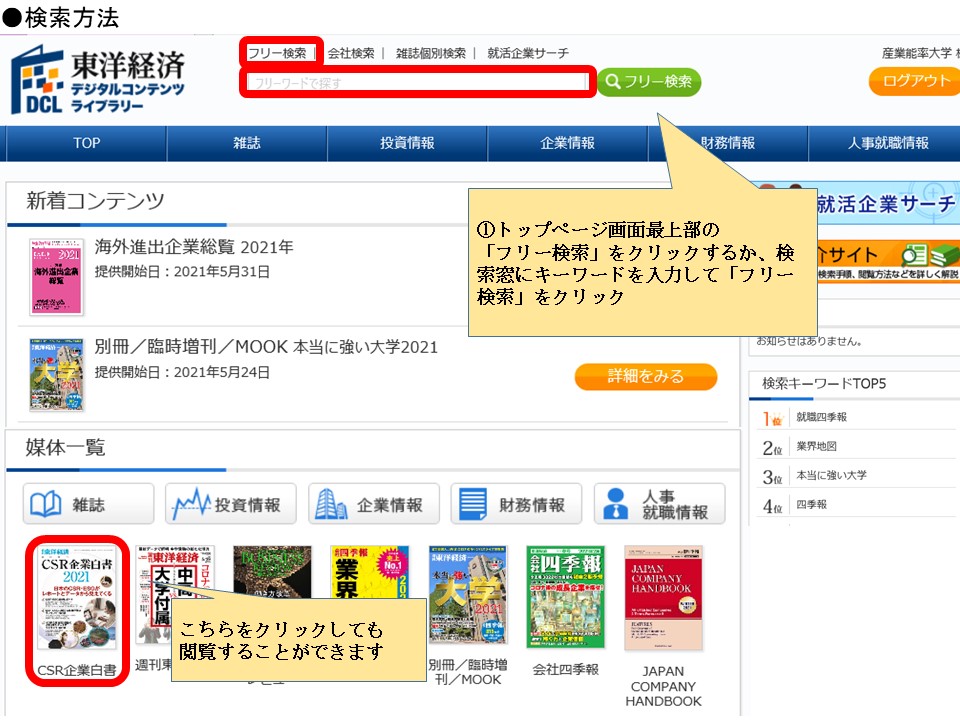
Task: Open the red JAPAN COMPANY HANDBOOK cover
Action: coord(663,598)
